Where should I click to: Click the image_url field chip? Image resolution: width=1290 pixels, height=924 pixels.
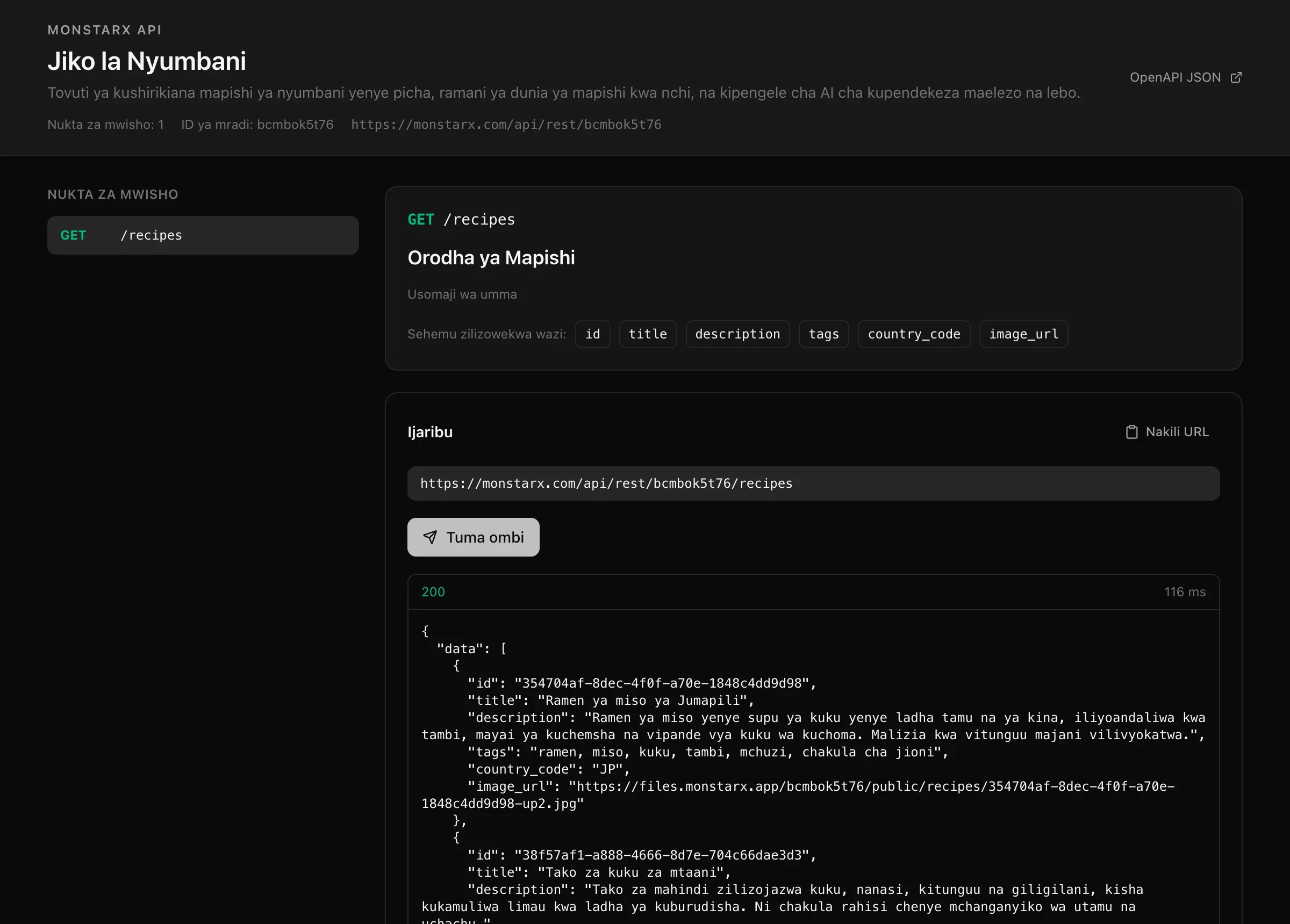coord(1024,334)
